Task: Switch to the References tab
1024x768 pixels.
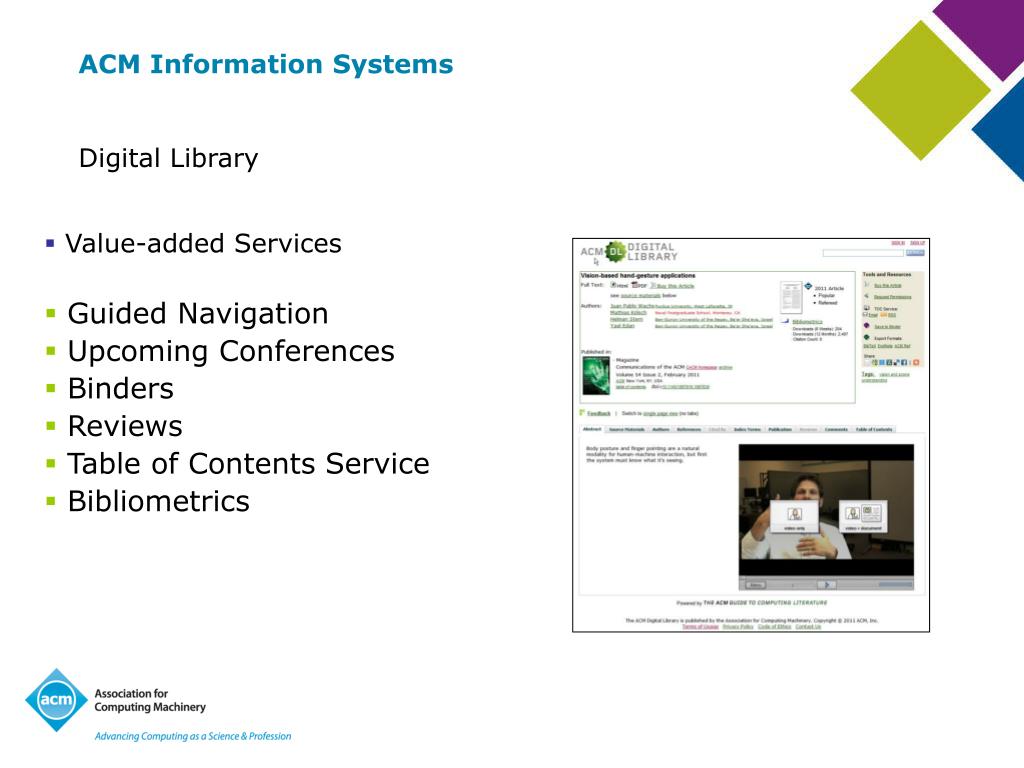Action: click(689, 429)
